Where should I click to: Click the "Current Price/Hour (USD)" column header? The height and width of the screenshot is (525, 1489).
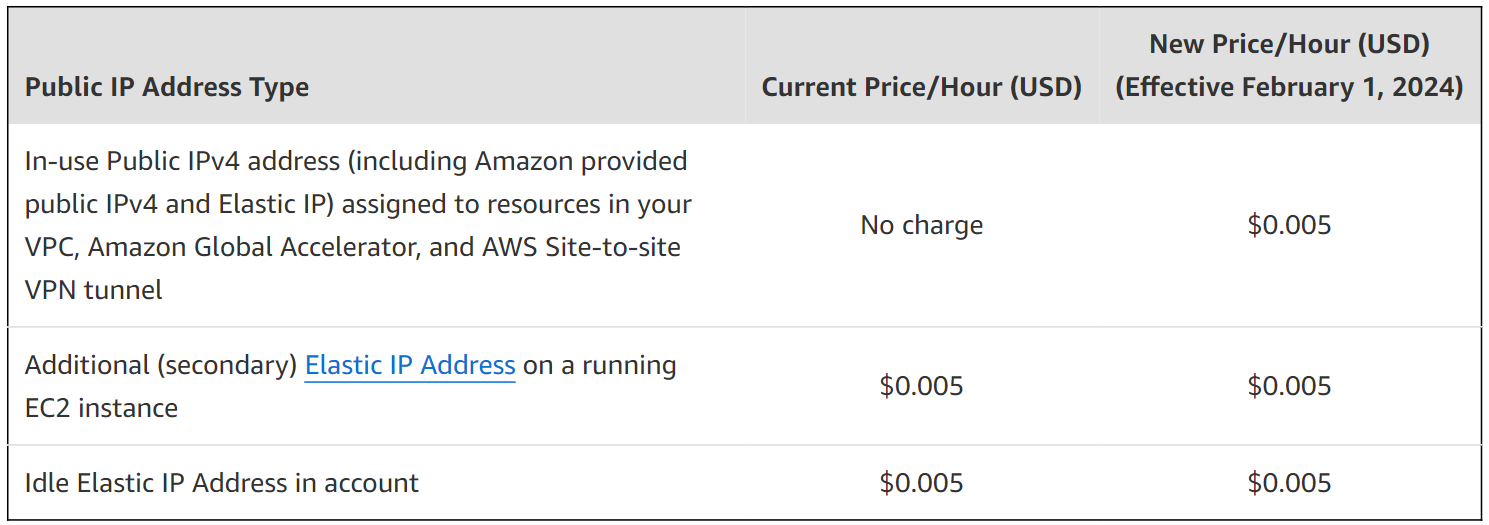tap(921, 87)
